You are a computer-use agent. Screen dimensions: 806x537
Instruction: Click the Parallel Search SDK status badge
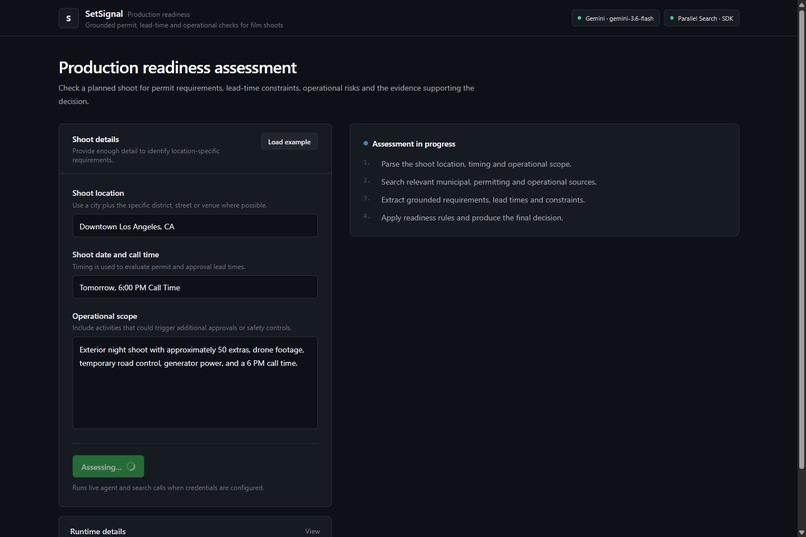[x=702, y=18]
